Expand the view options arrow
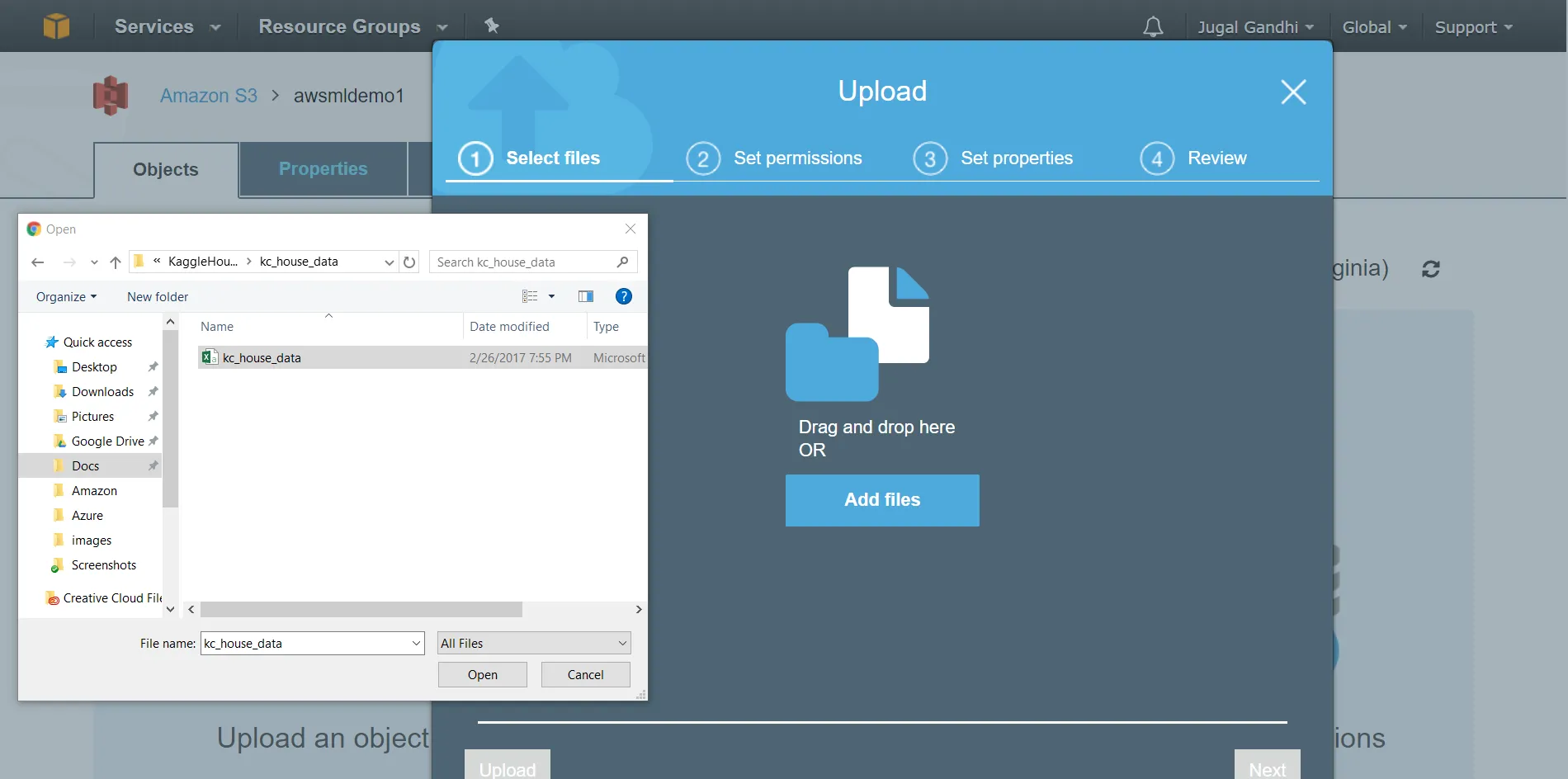Viewport: 1568px width, 779px height. coord(551,296)
